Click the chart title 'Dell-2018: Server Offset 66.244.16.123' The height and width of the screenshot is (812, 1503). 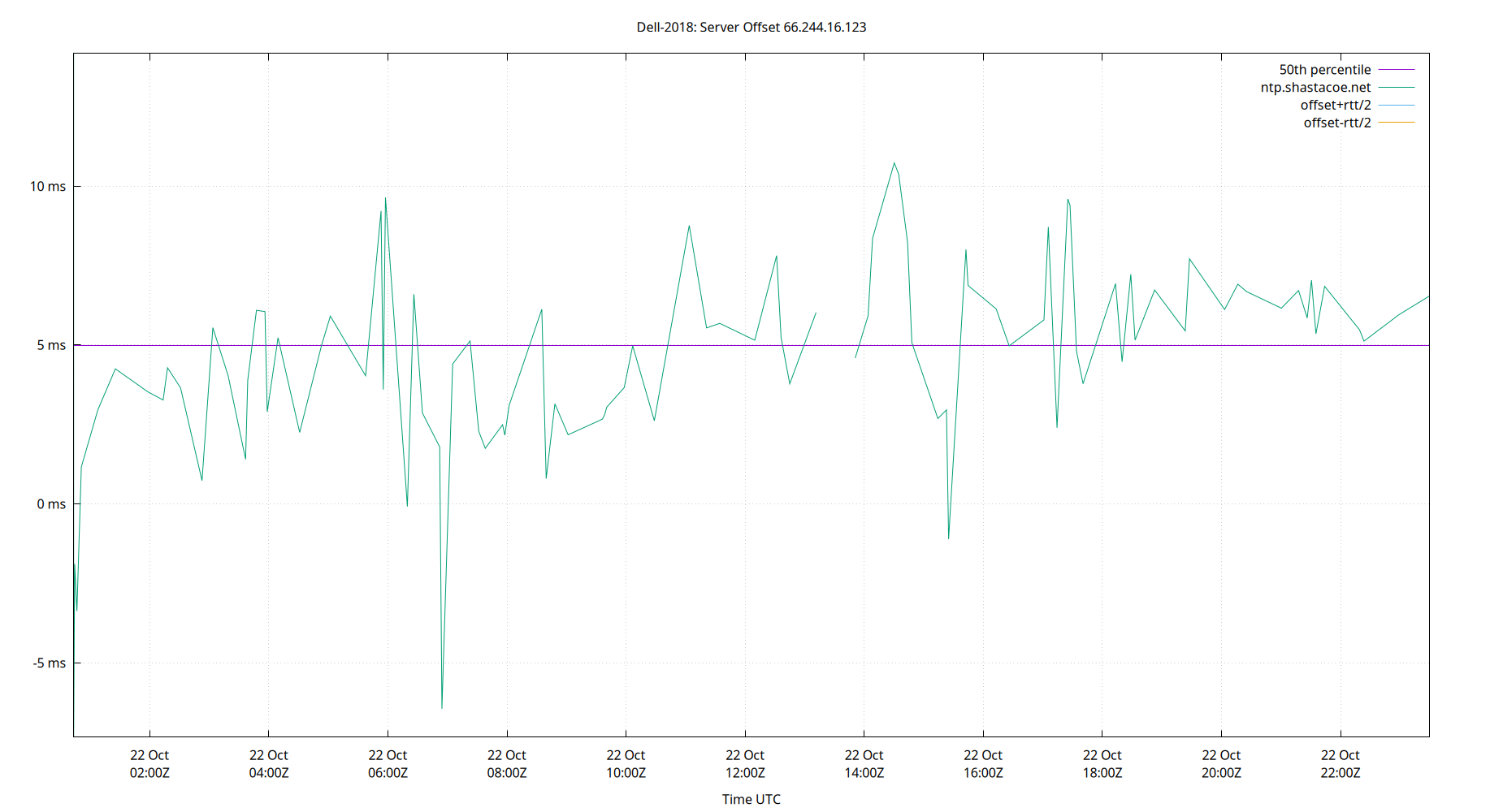click(x=751, y=27)
